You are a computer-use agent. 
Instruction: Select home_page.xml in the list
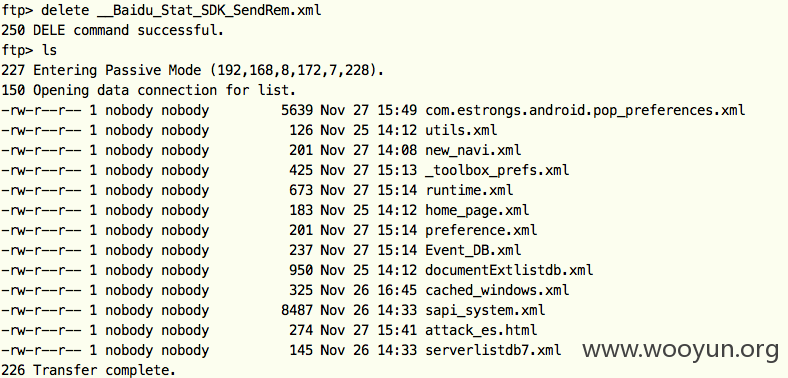[477, 211]
